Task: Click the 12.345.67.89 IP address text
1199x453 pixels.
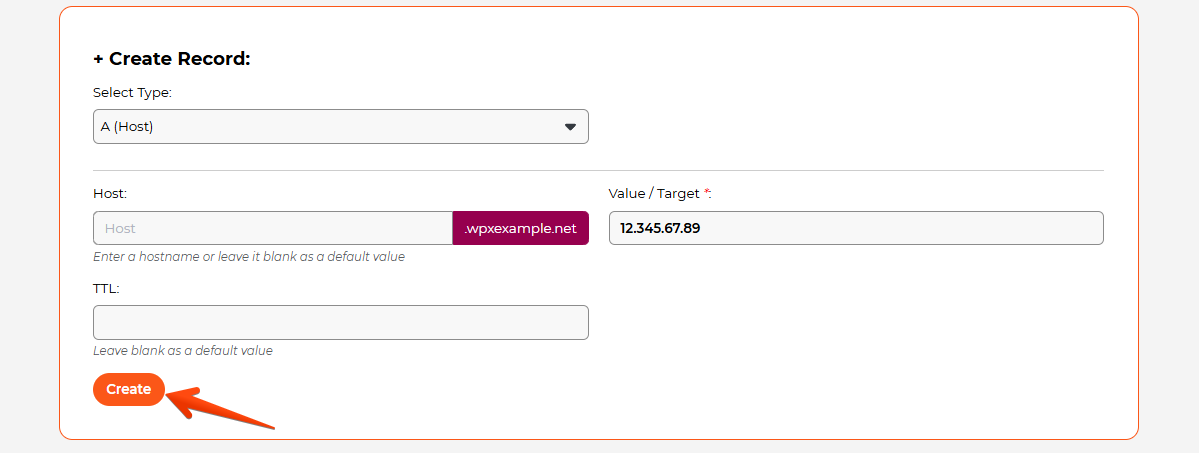Action: click(x=660, y=228)
